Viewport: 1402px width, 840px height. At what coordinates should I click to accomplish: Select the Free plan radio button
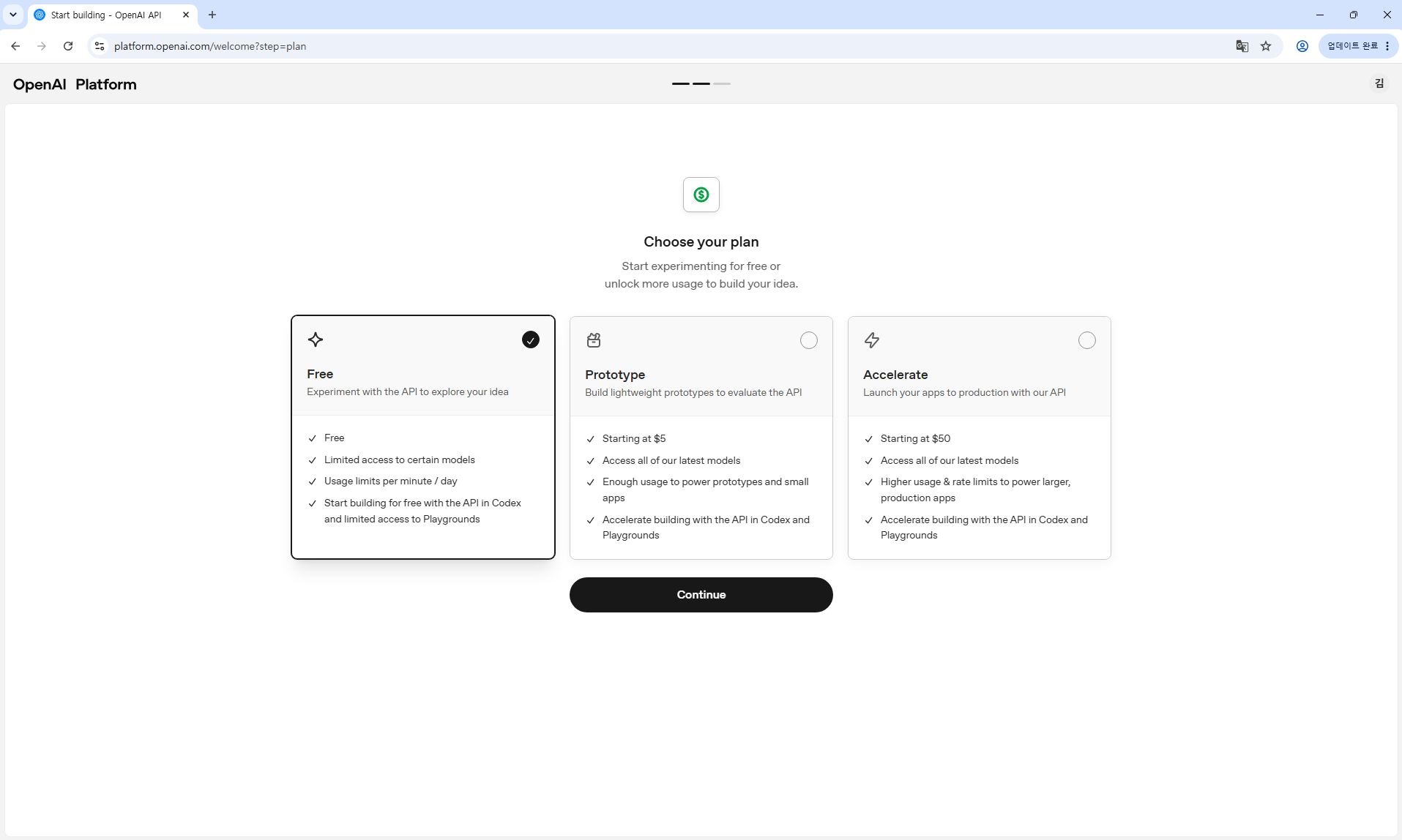(531, 340)
